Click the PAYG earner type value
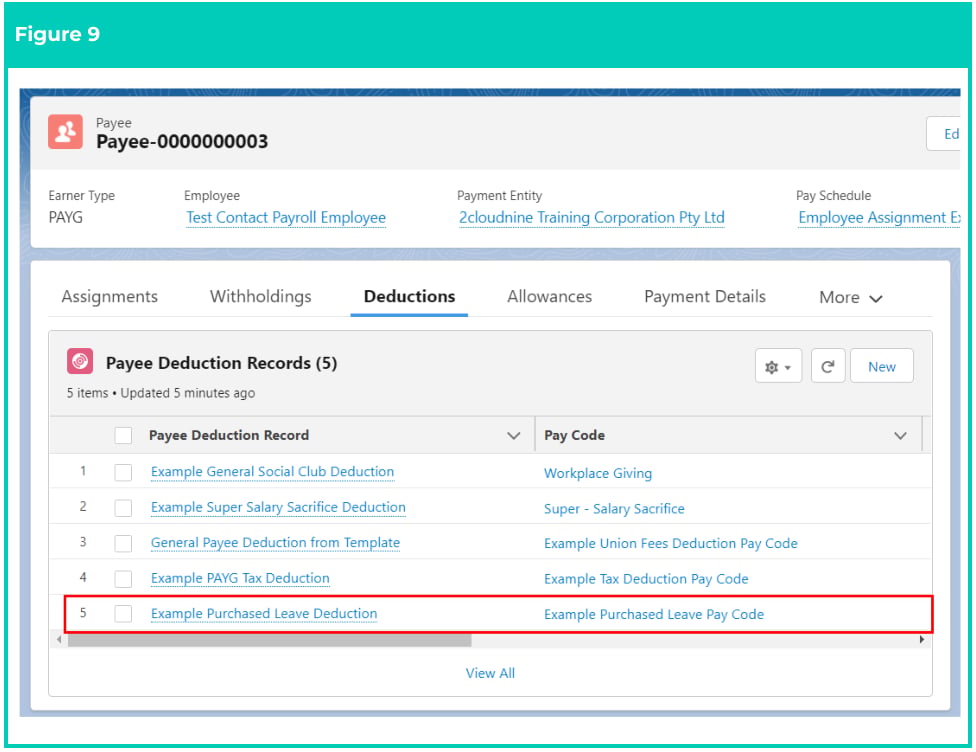This screenshot has height=752, width=976. pyautogui.click(x=65, y=217)
